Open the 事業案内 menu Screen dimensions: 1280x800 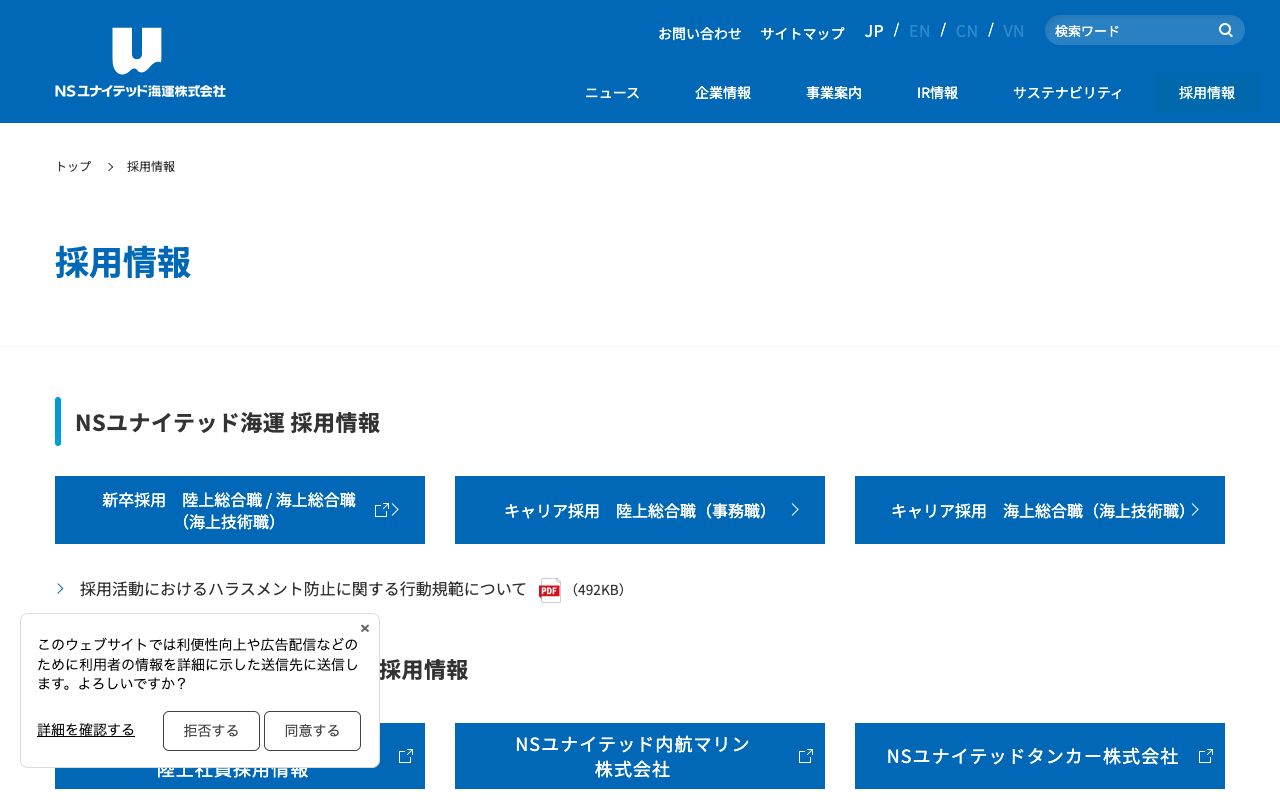[834, 93]
